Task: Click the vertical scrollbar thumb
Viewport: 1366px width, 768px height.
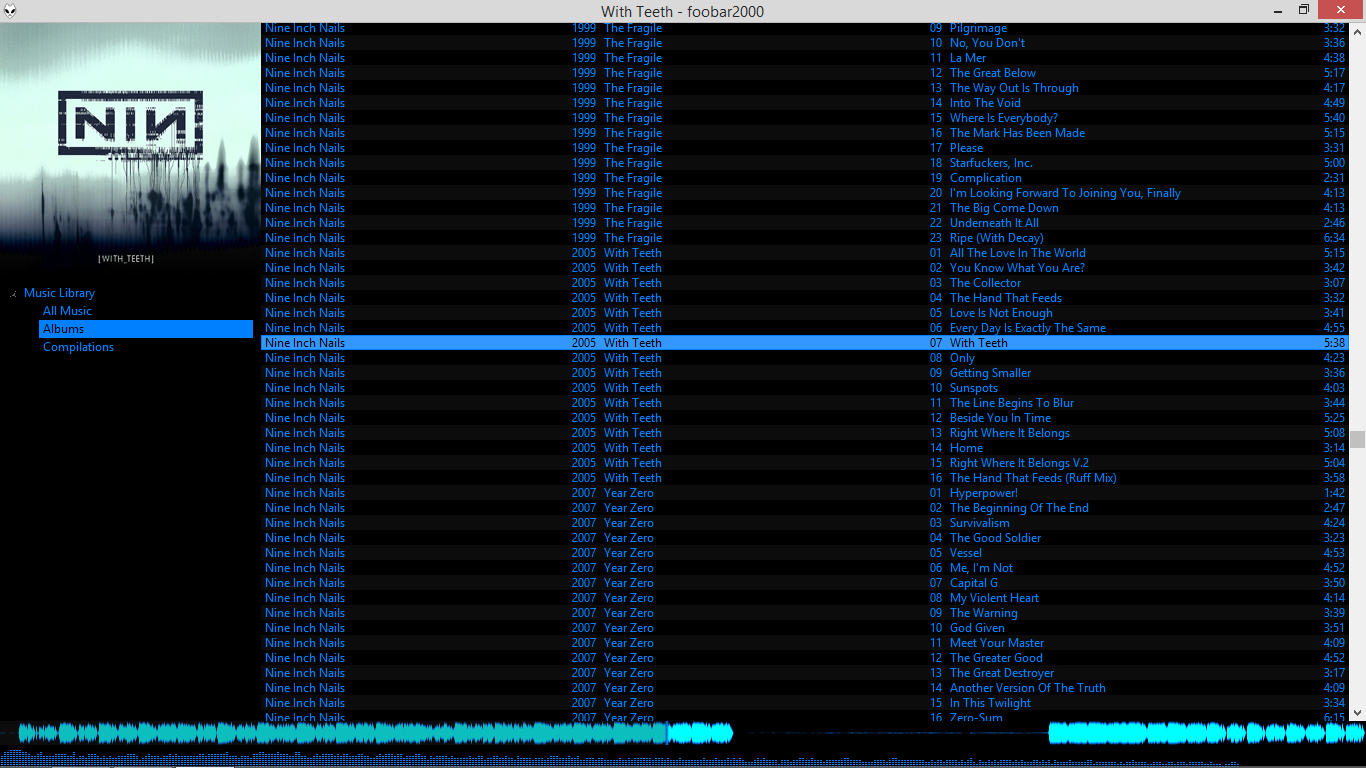Action: (x=1357, y=439)
